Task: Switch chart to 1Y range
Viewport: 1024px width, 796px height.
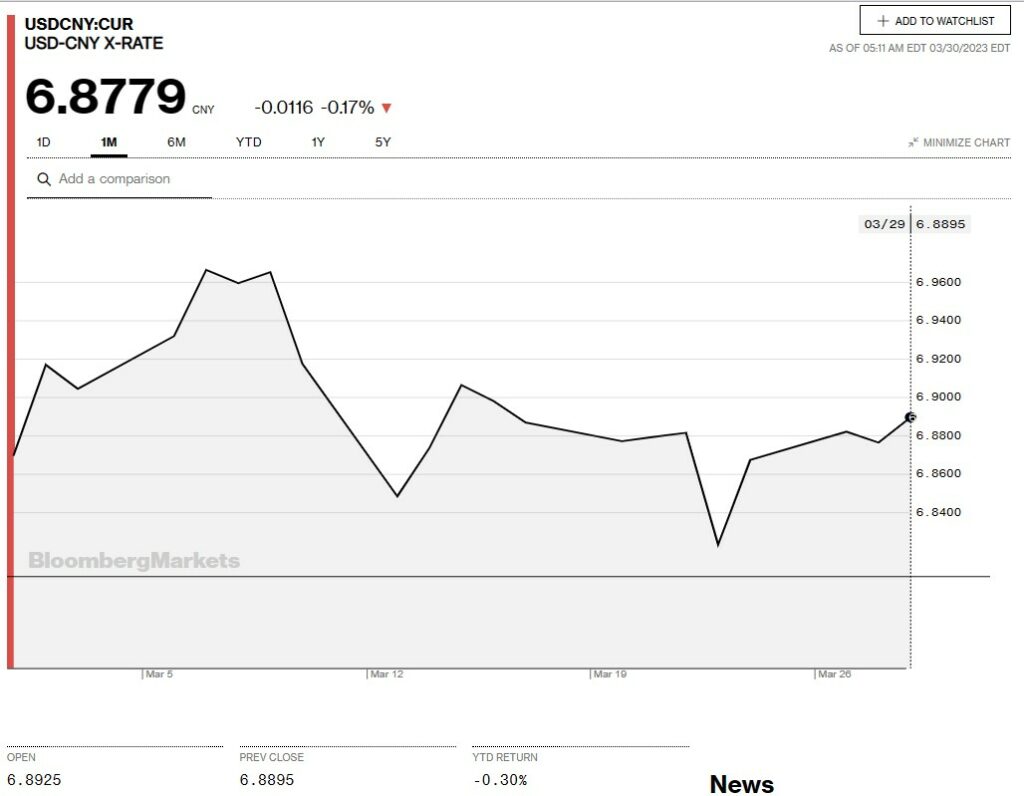Action: (x=318, y=142)
